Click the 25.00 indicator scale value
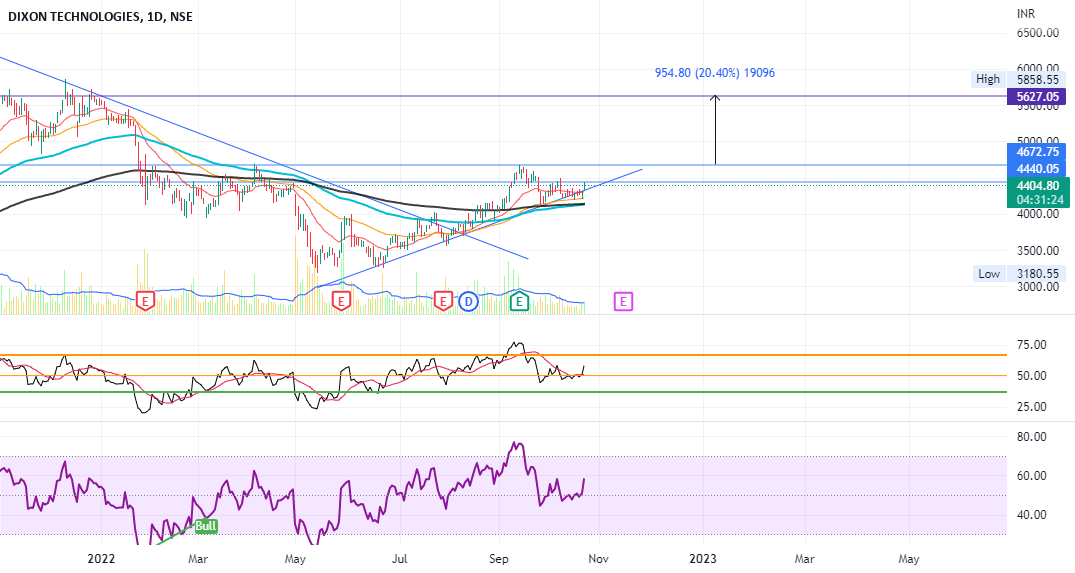The height and width of the screenshot is (573, 1075). (1032, 406)
